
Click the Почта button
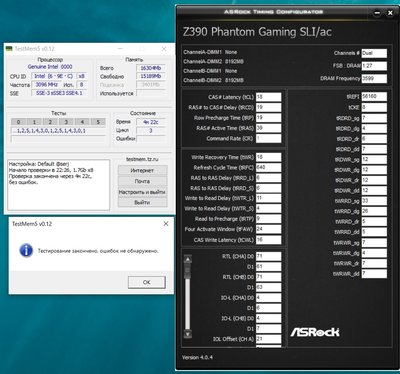click(142, 181)
